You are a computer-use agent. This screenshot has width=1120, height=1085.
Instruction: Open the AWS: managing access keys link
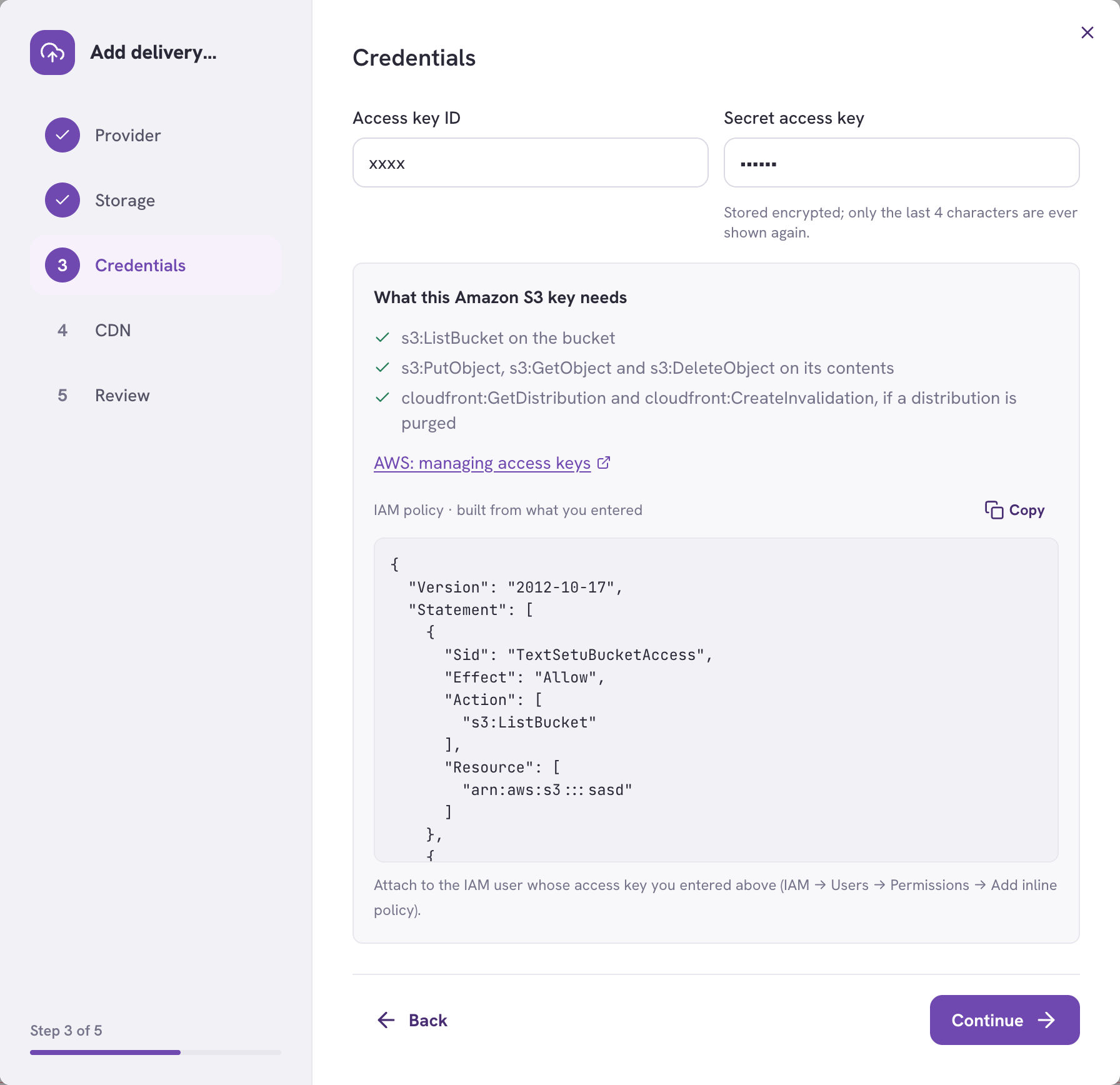click(482, 463)
